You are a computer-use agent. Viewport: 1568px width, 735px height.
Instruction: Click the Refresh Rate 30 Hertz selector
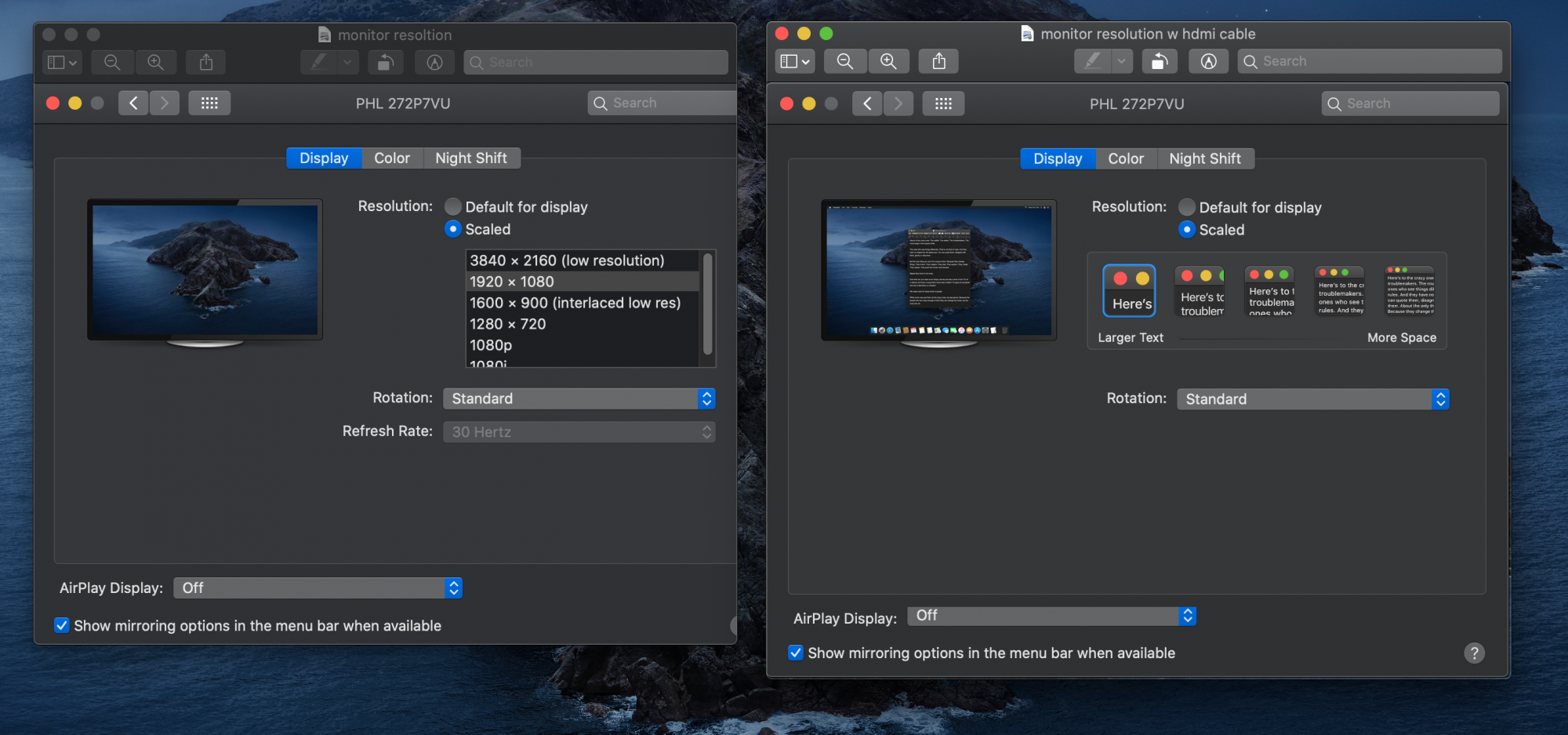click(579, 431)
